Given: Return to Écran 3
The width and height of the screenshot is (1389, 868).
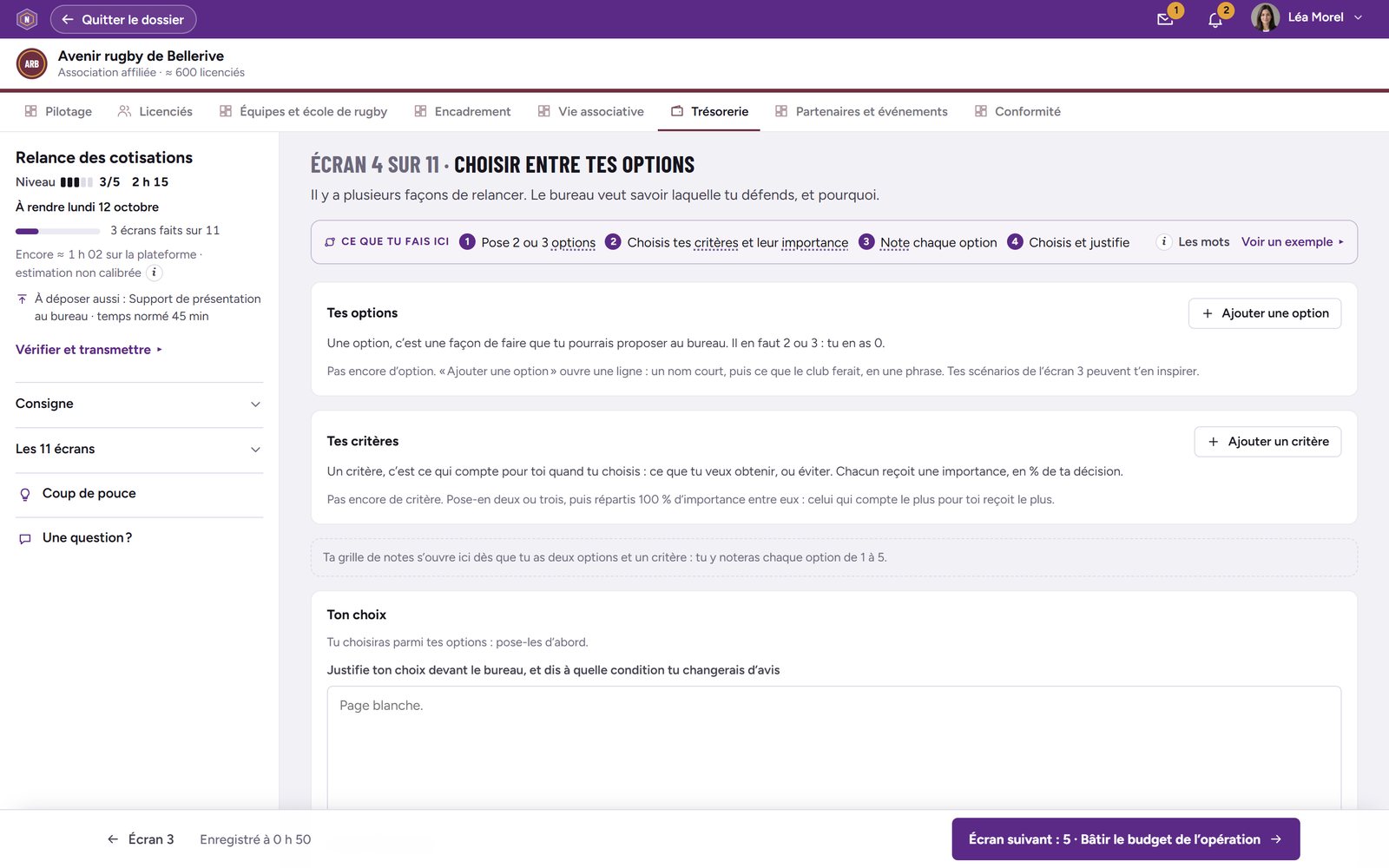Looking at the screenshot, I should tap(141, 839).
